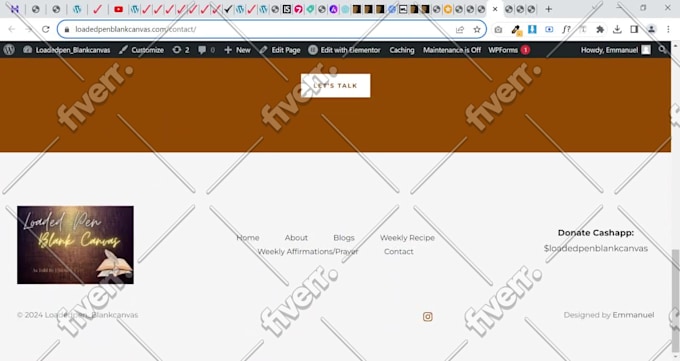This screenshot has width=680, height=361.
Task: Select the $loadedpenblankcanvas cashapp text
Action: [596, 249]
